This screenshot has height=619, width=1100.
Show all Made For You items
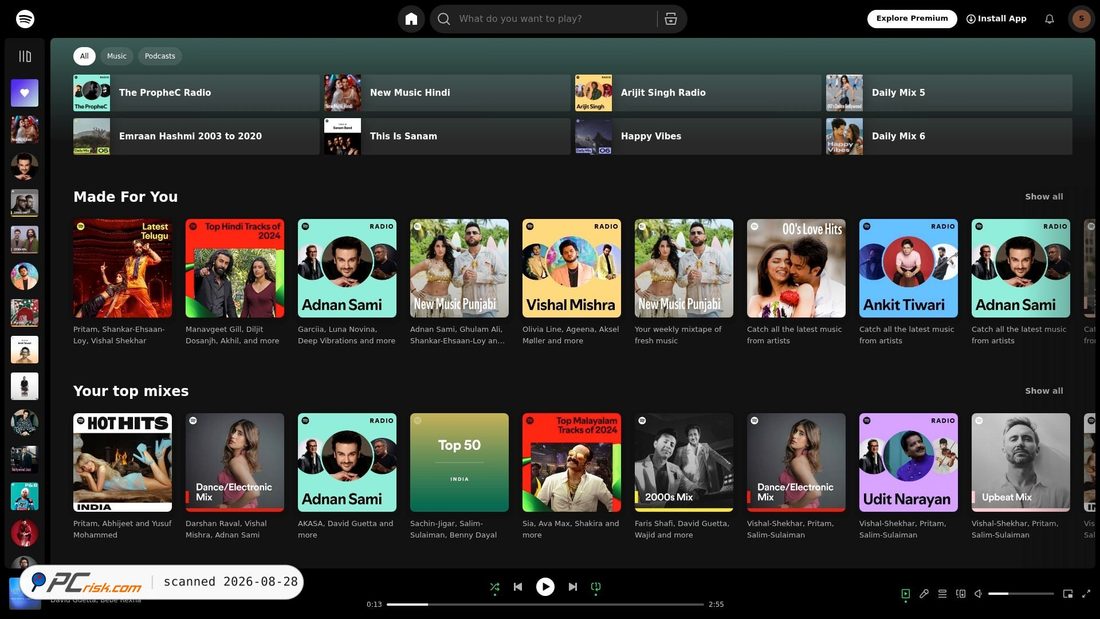(x=1043, y=197)
